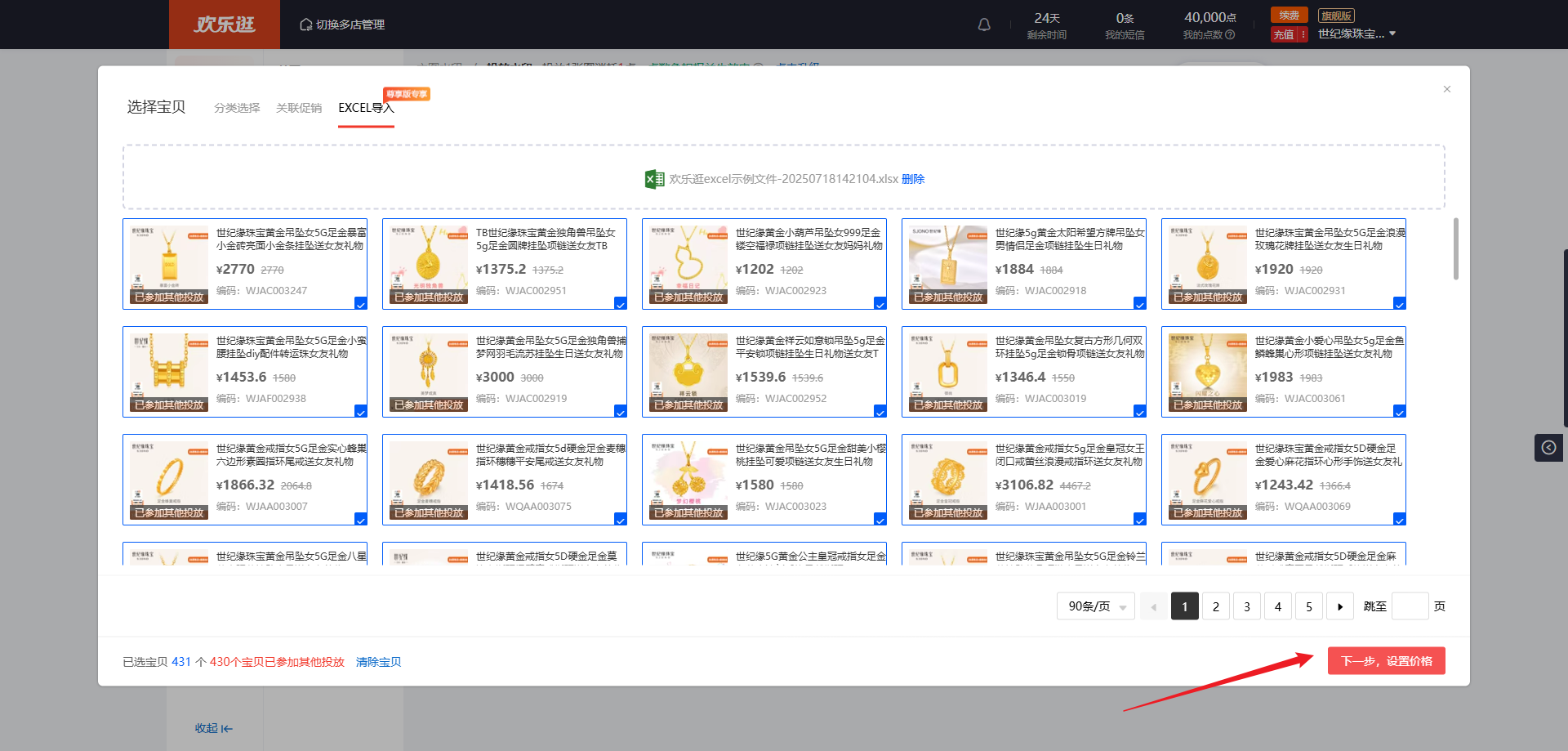
Task: Open the 90条/页 page size dropdown
Action: pos(1095,606)
